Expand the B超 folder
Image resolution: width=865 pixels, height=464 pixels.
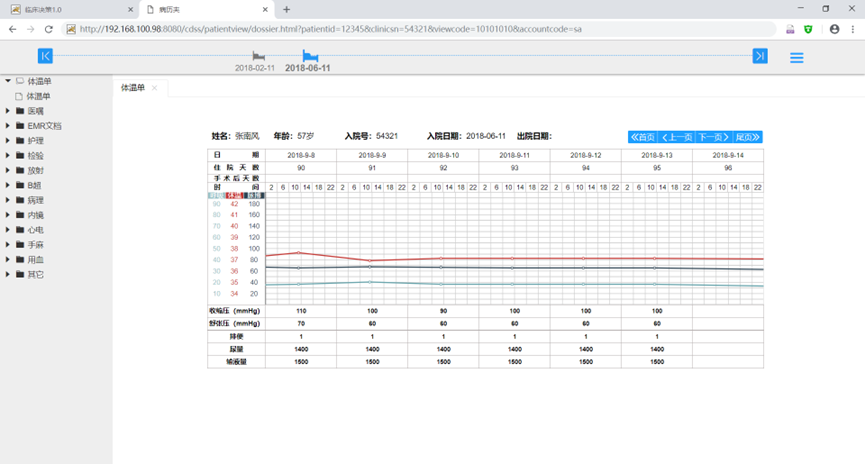(x=8, y=185)
